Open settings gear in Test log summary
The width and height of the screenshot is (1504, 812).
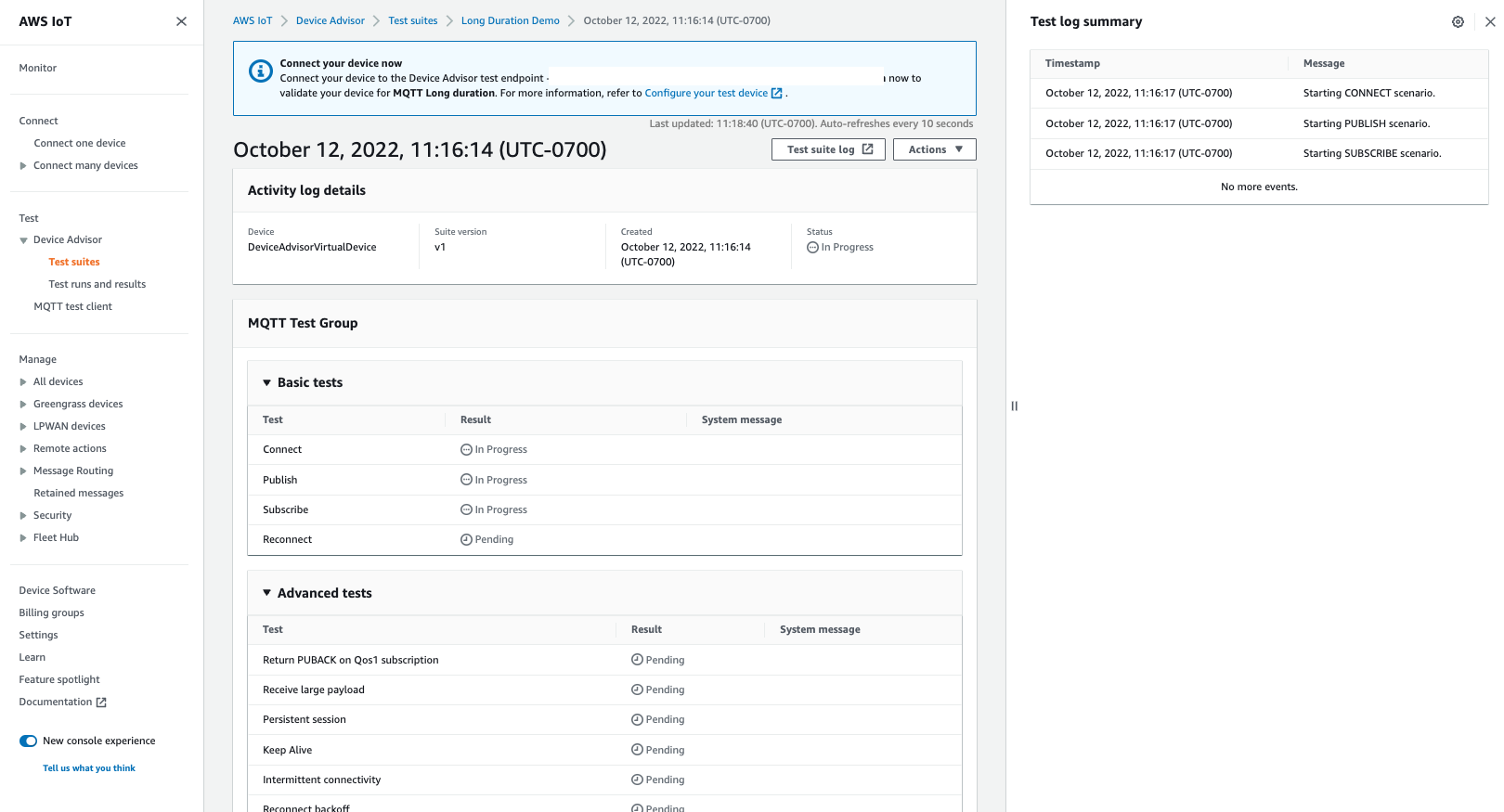[1458, 21]
